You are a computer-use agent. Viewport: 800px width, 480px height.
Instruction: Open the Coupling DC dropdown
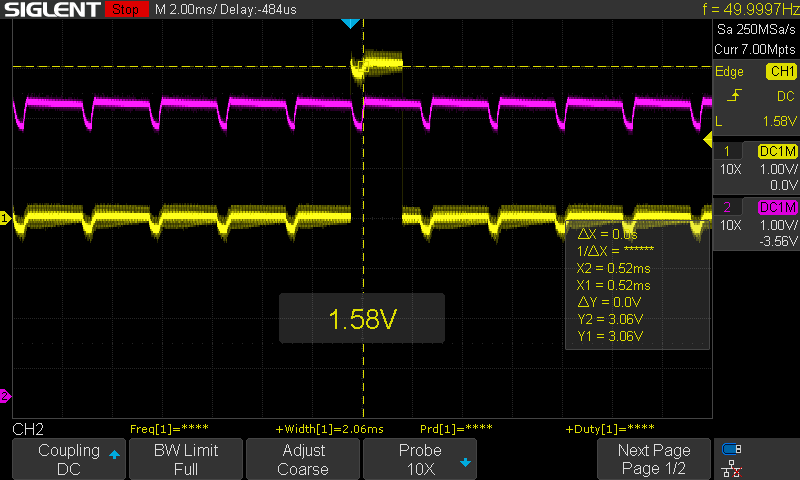(x=69, y=459)
